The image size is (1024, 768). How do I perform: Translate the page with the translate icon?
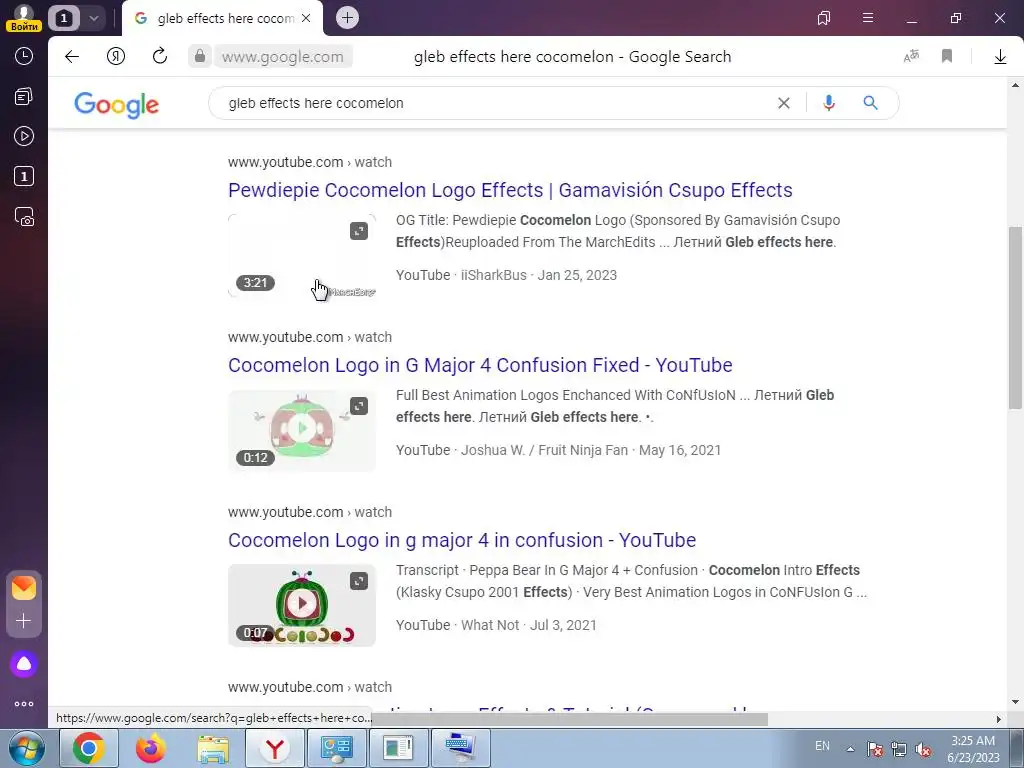click(x=911, y=57)
